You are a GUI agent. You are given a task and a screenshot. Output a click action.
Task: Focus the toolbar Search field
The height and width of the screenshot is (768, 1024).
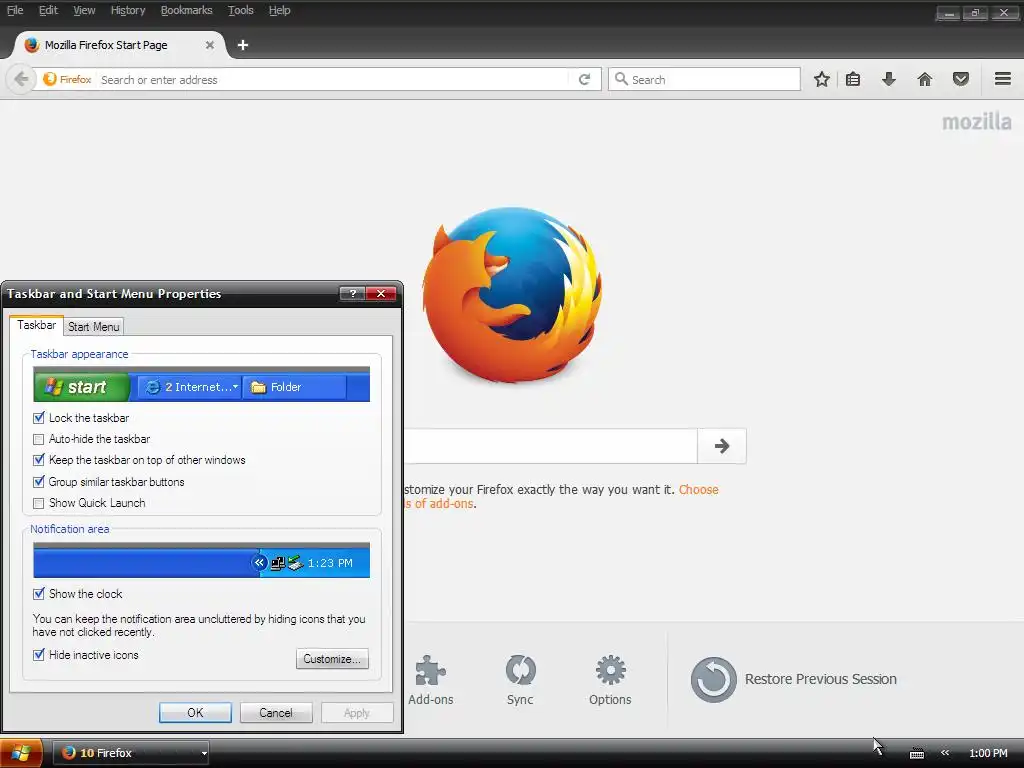click(704, 79)
